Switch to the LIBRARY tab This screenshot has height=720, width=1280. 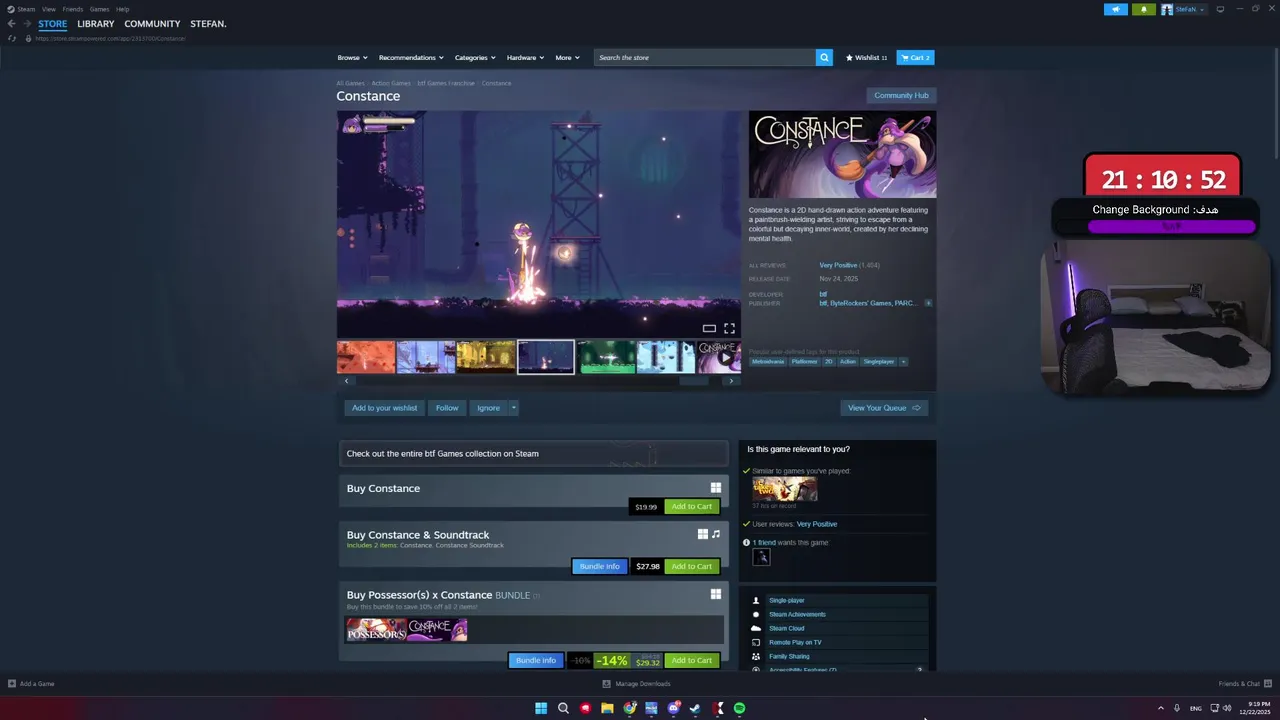[x=96, y=24]
